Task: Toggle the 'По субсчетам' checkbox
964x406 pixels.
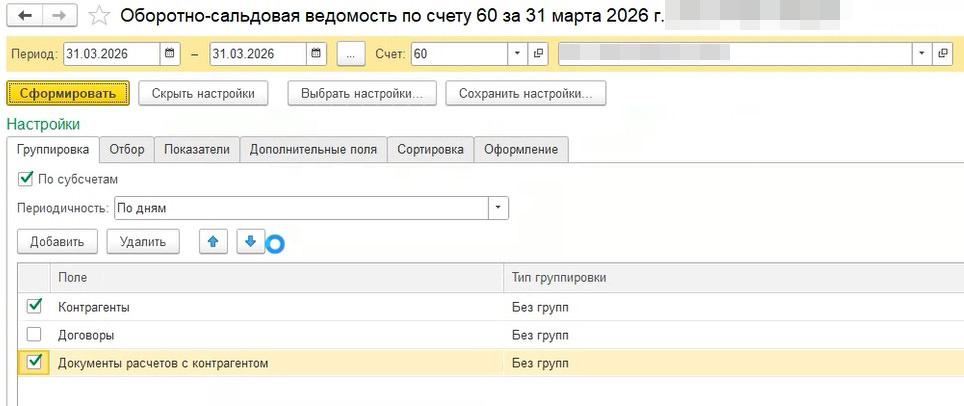Action: click(25, 179)
